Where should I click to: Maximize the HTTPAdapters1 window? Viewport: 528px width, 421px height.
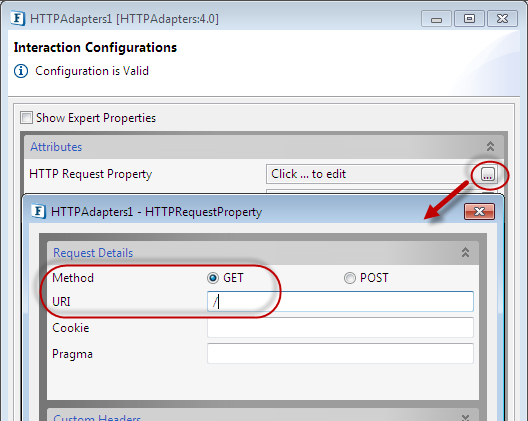(x=469, y=19)
